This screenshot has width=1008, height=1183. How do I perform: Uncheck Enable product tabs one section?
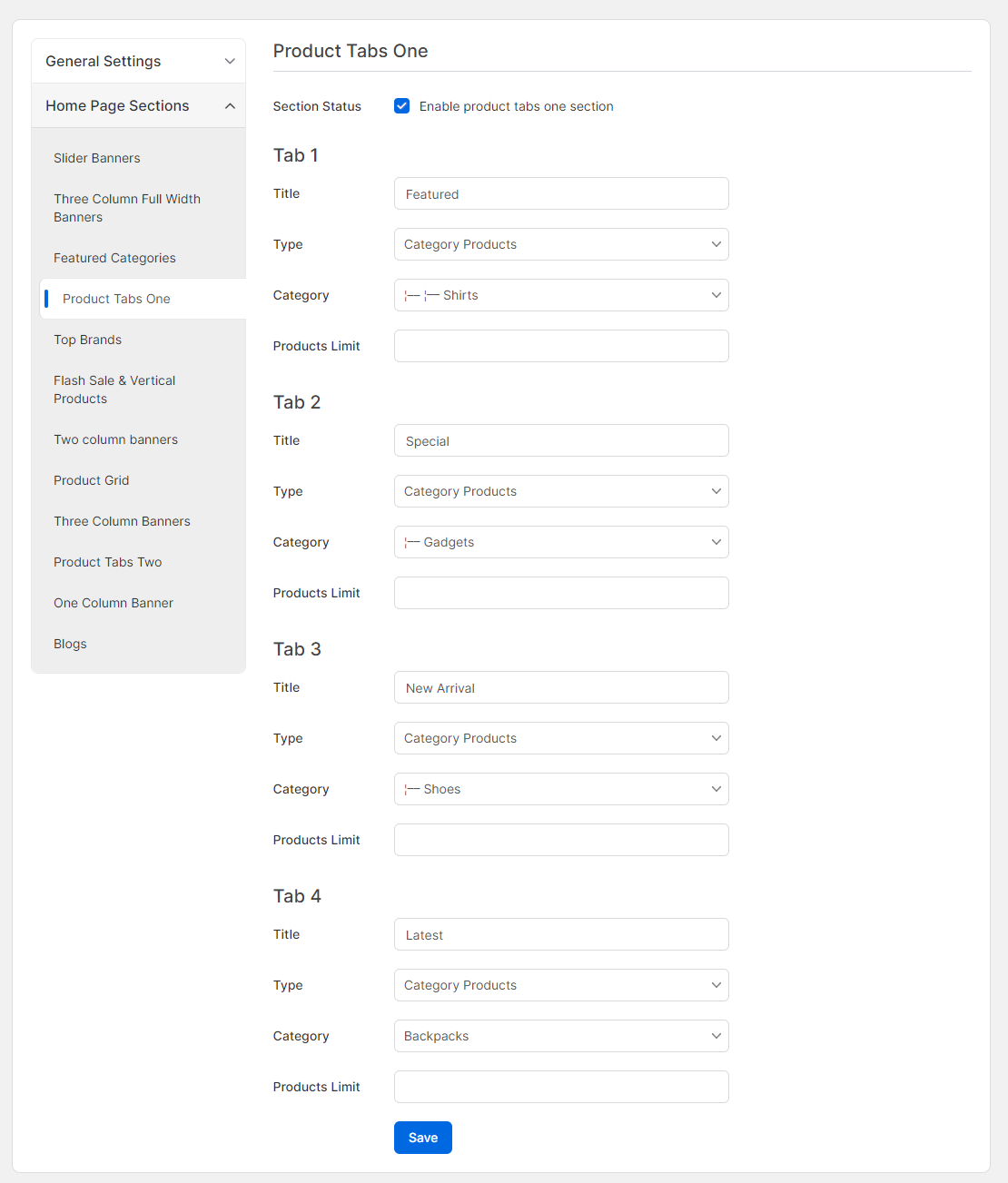[x=401, y=106]
